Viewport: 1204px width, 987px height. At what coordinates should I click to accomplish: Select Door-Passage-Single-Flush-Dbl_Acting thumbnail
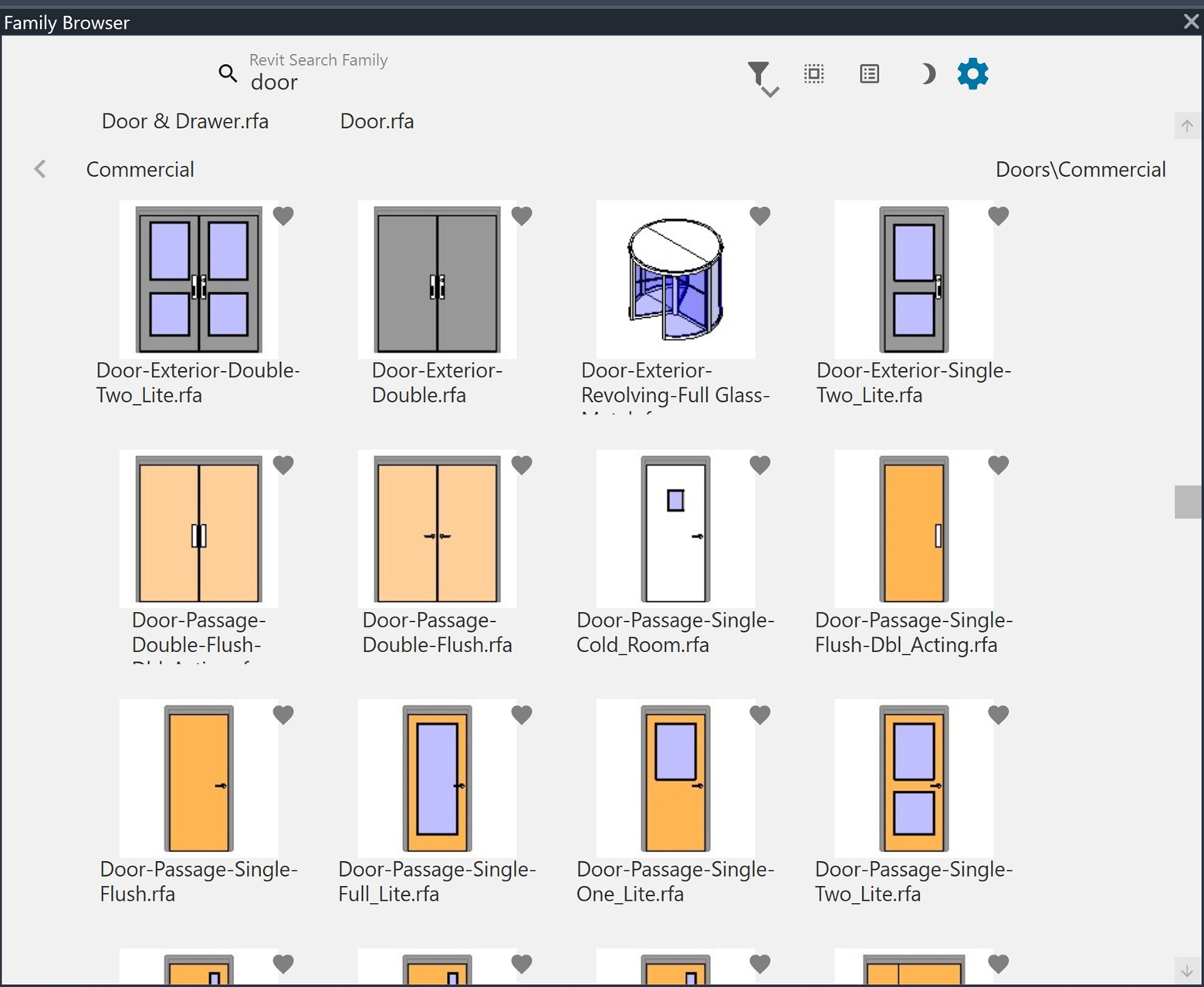click(915, 529)
